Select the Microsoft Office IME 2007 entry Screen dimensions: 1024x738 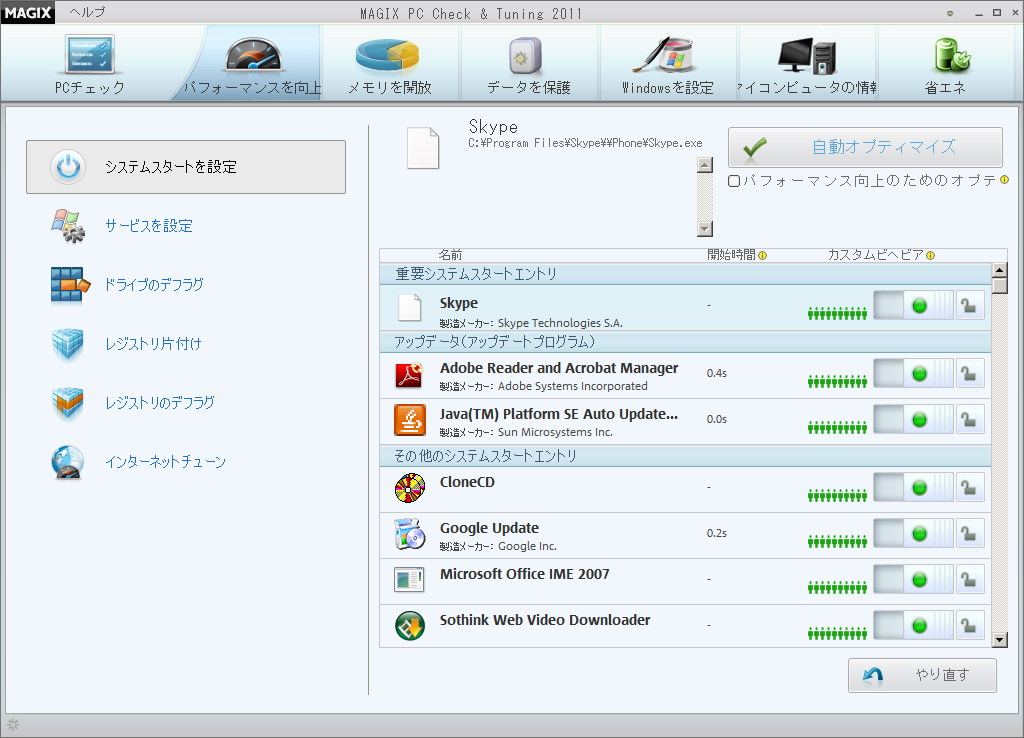pos(685,581)
